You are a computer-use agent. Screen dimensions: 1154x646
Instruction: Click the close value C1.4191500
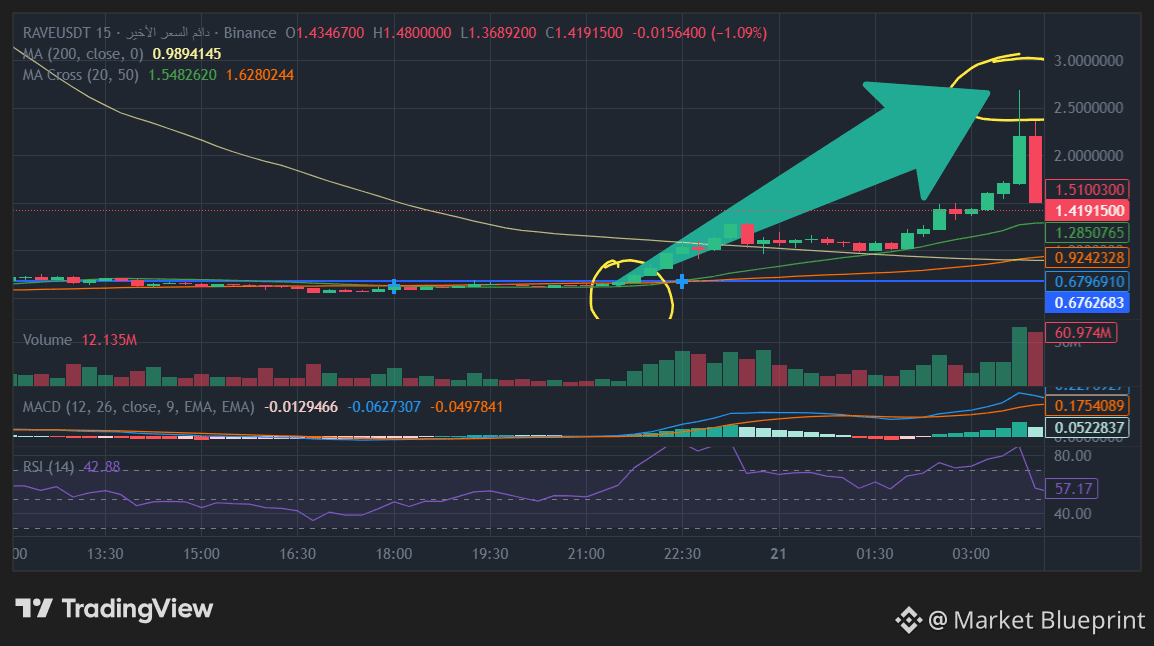click(x=584, y=33)
